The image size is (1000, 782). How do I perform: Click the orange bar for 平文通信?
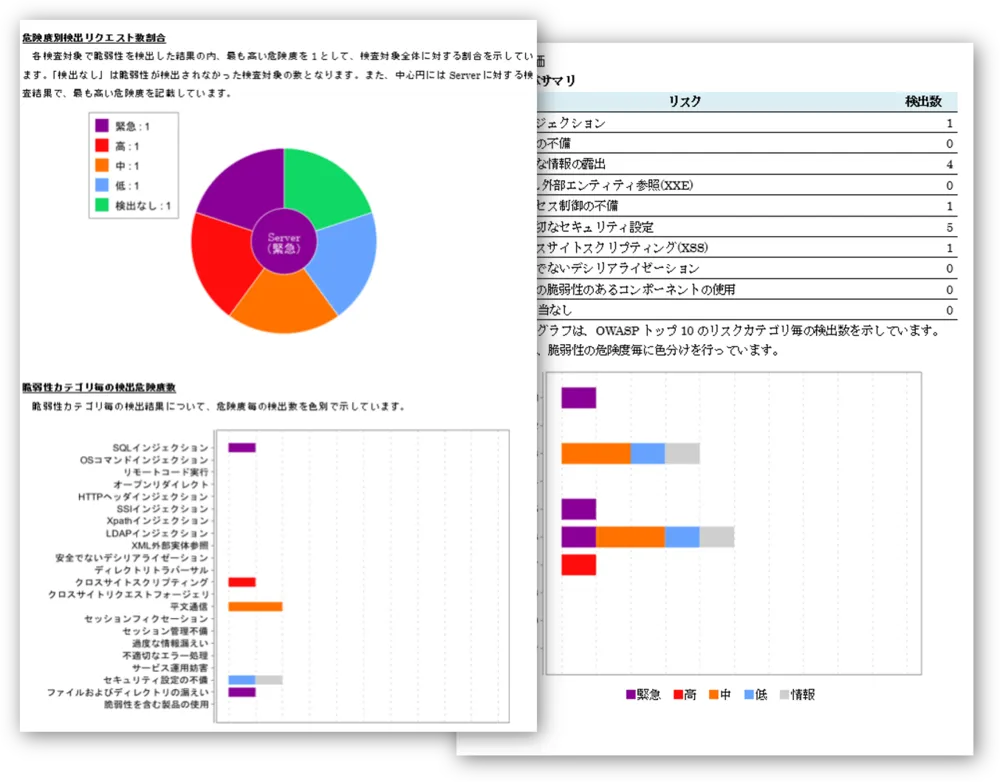tap(255, 607)
